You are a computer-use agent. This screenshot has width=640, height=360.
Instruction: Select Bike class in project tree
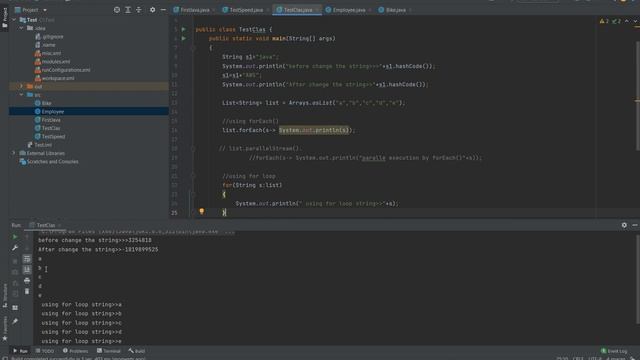pos(47,103)
